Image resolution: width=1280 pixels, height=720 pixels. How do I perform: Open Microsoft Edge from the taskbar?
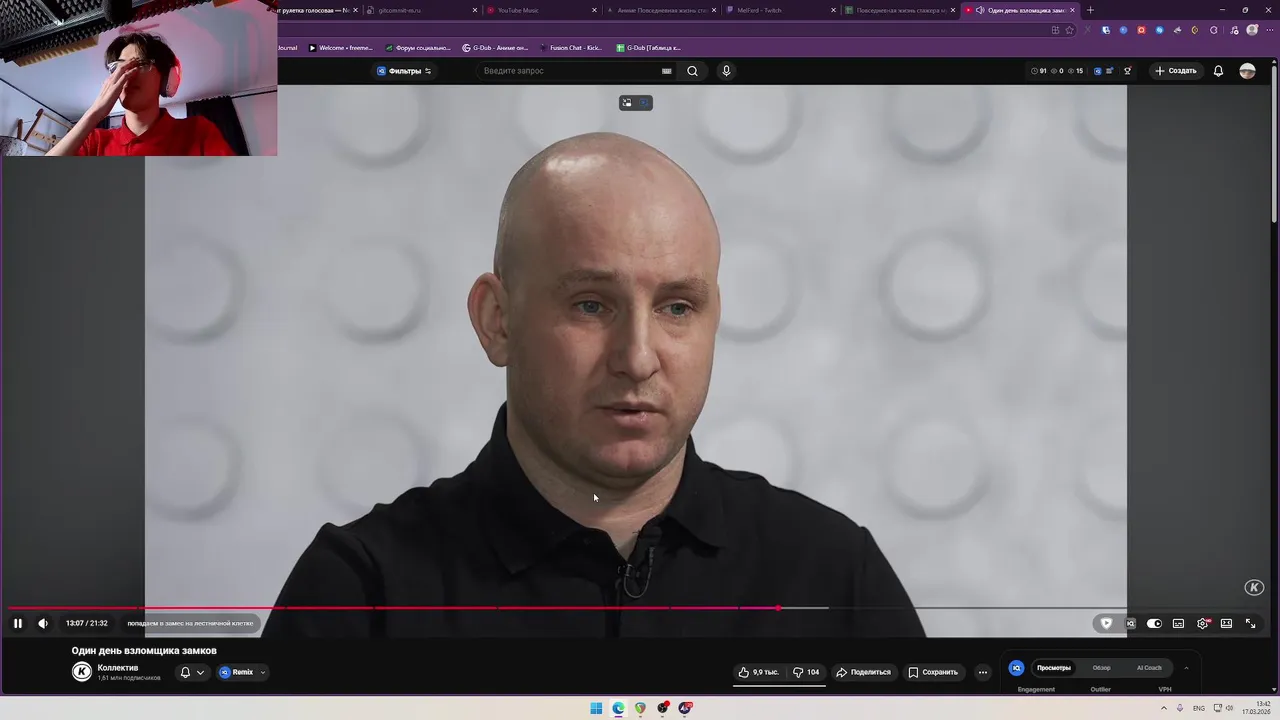[x=618, y=708]
